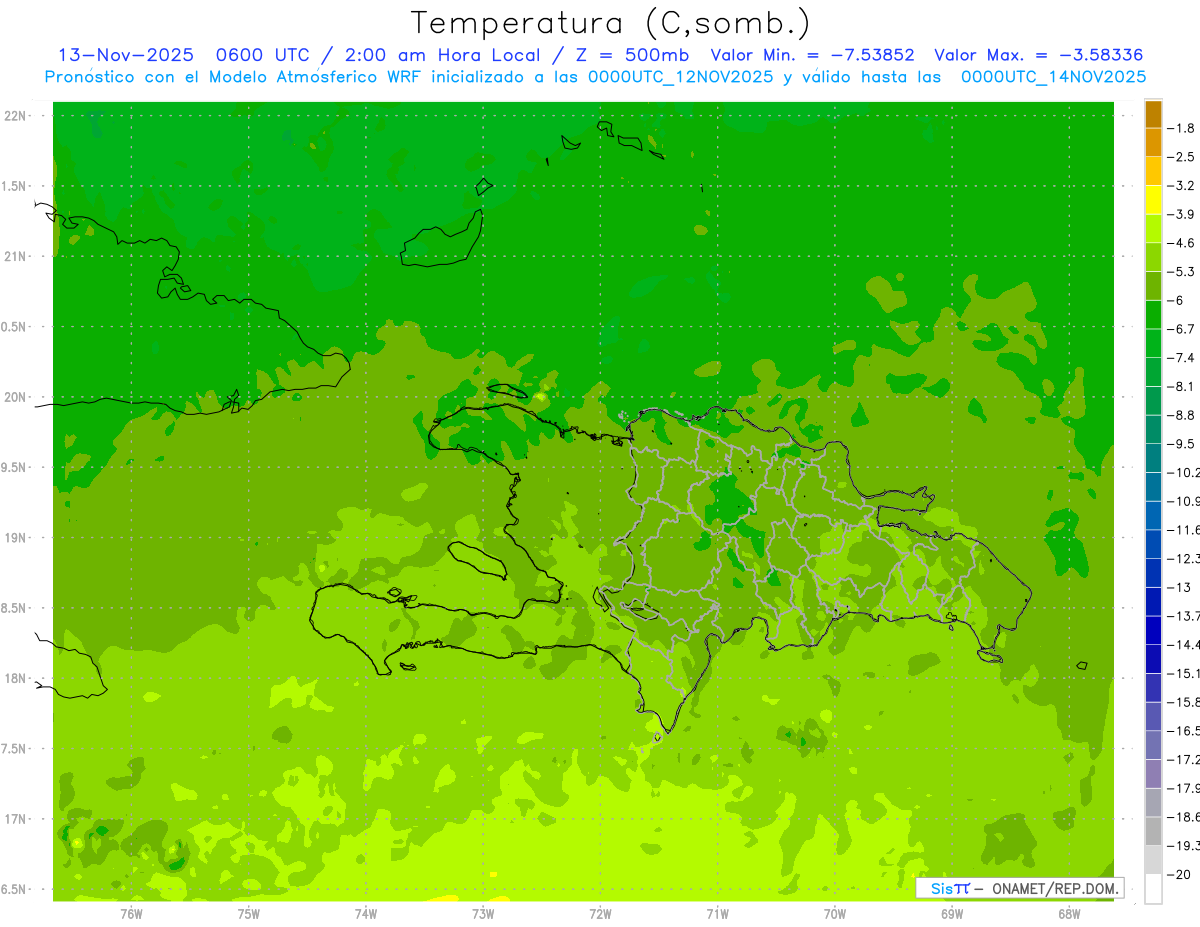This screenshot has height=927, width=1200.
Task: Click the "Valor Min. = -7.53852" value
Action: click(812, 55)
